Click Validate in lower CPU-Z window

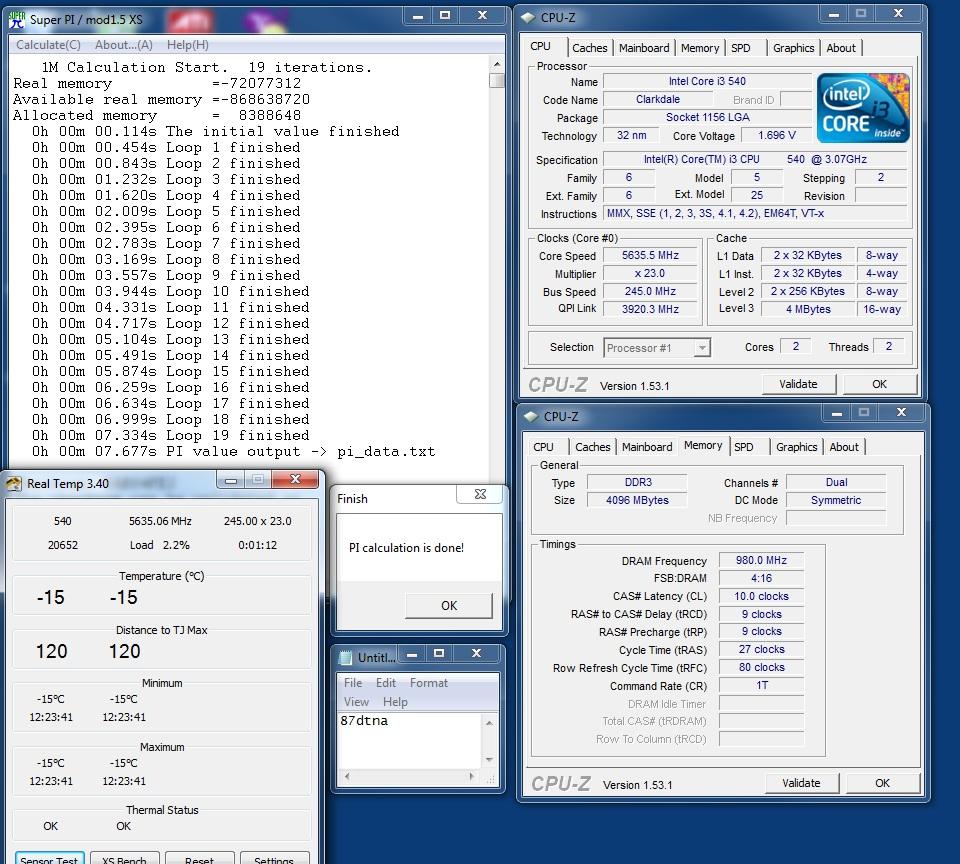(x=801, y=783)
